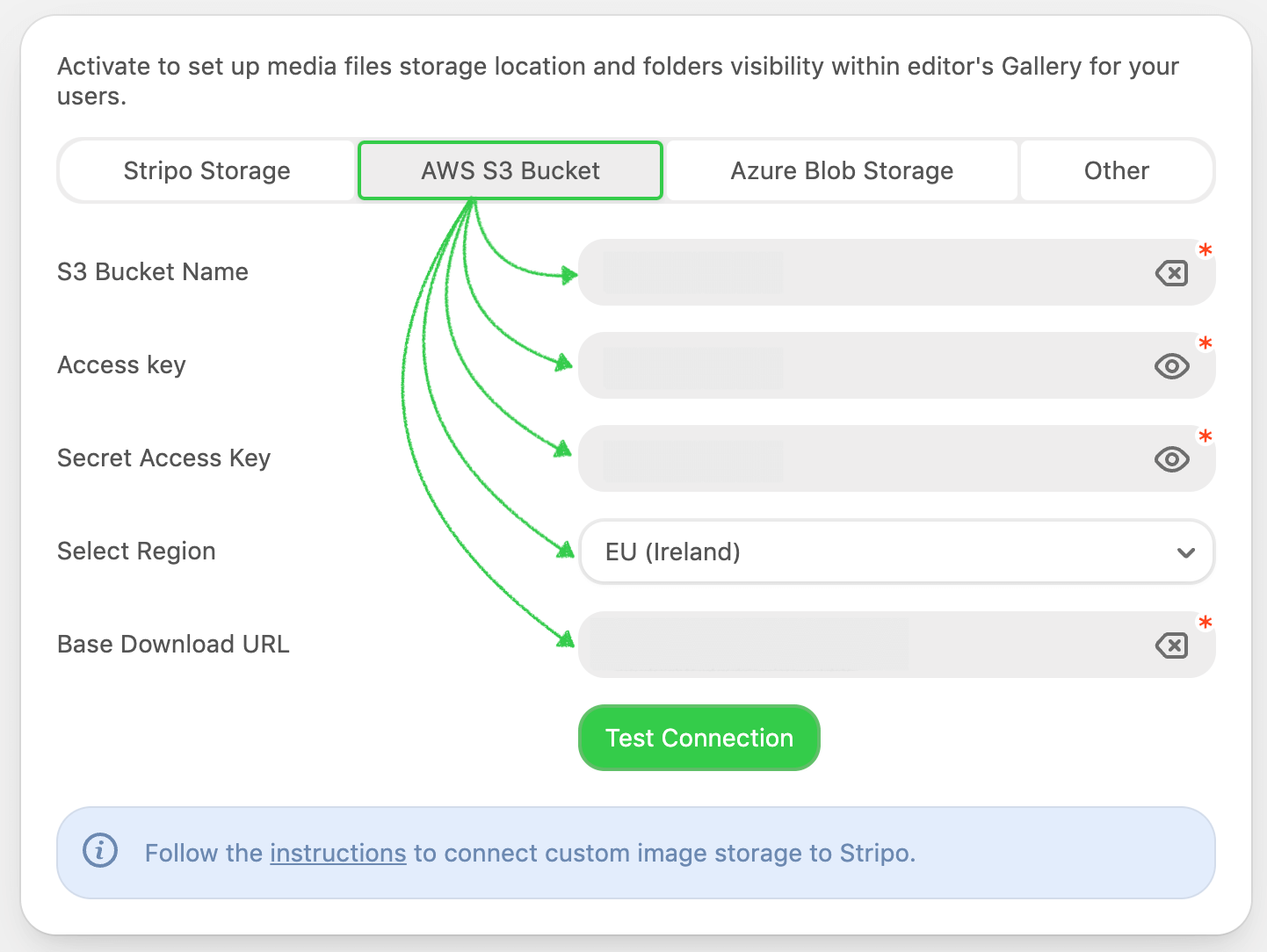Click the info icon in blue banner
The height and width of the screenshot is (952, 1267).
100,851
